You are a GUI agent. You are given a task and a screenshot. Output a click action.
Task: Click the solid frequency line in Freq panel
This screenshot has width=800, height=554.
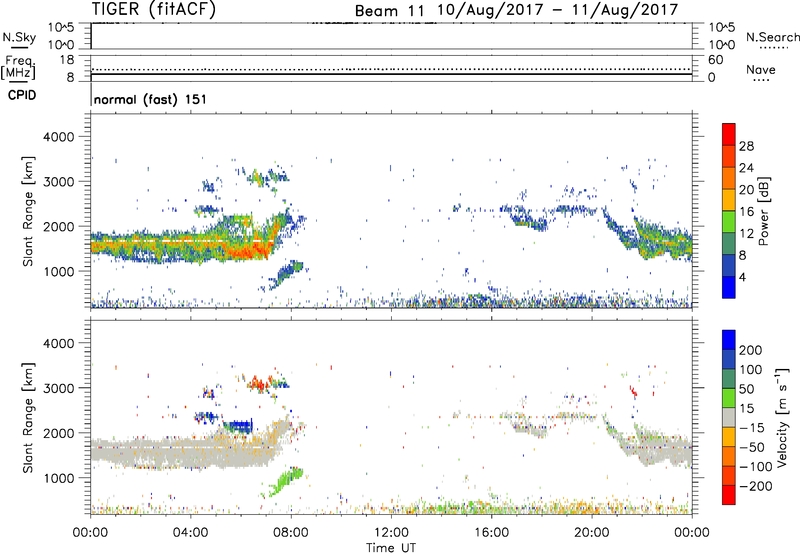coord(391,74)
